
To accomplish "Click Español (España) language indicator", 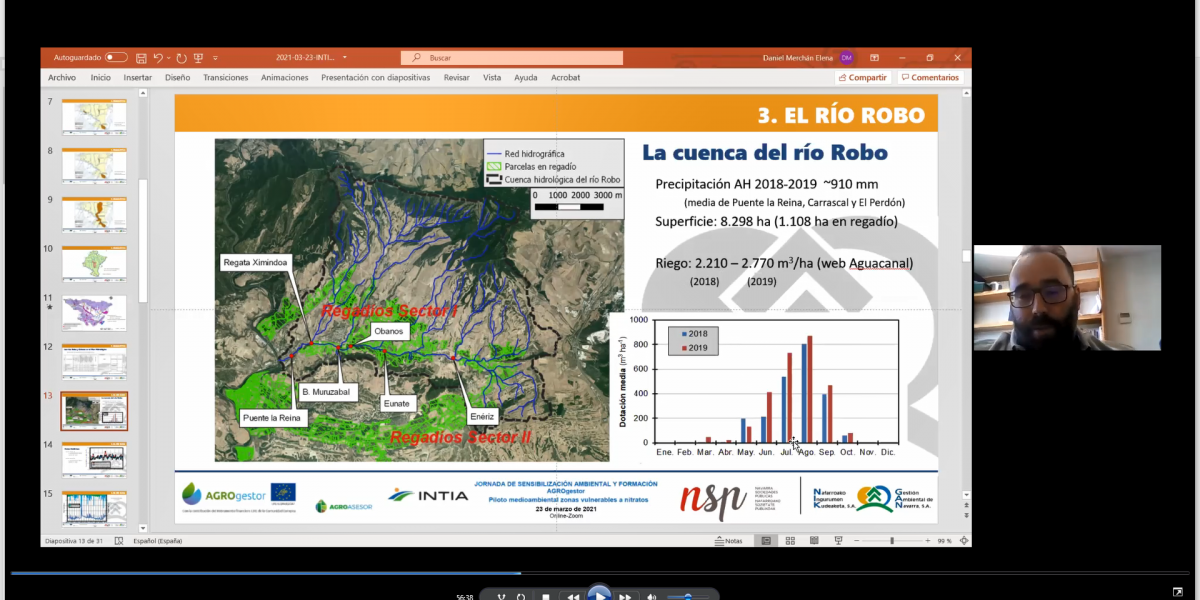I will pos(158,541).
